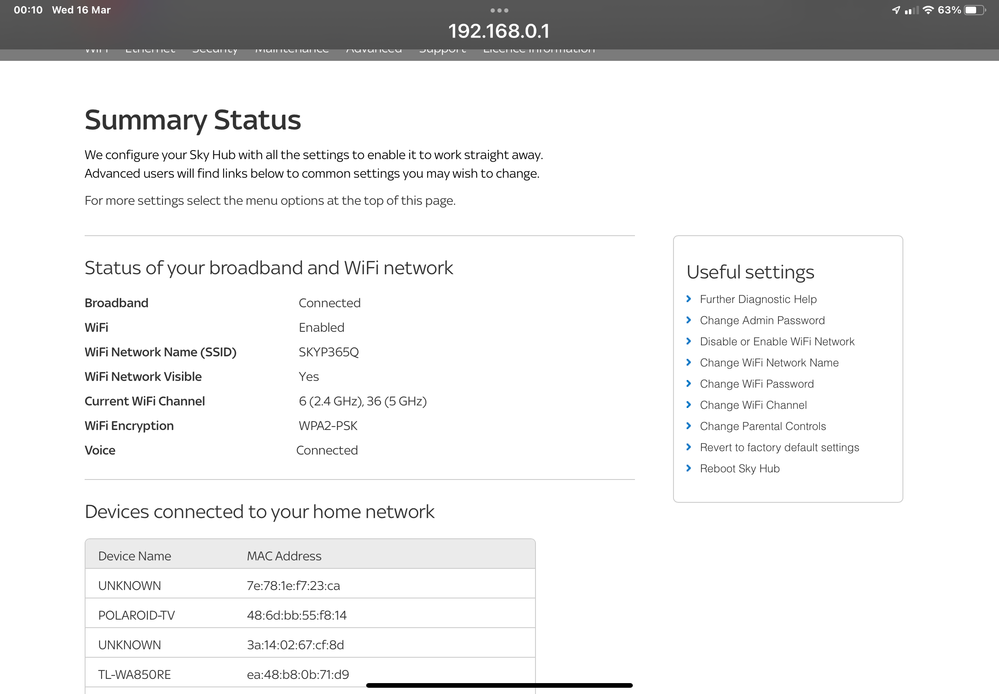
Task: Open the Change Admin Password link
Action: 762,320
